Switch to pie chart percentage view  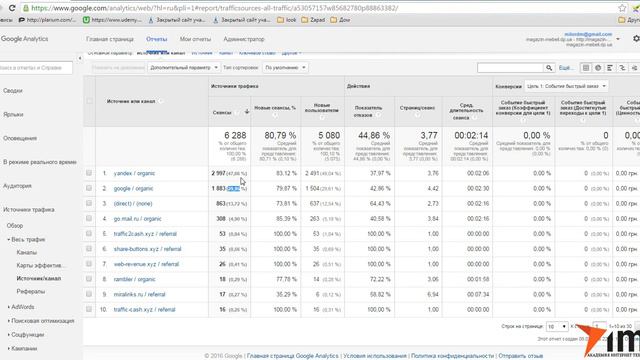(598, 68)
